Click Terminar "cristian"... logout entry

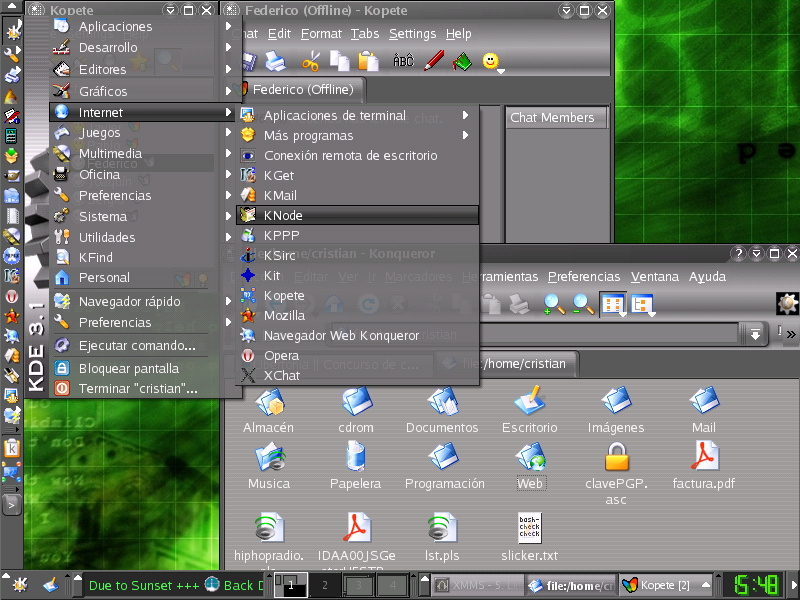(x=136, y=389)
